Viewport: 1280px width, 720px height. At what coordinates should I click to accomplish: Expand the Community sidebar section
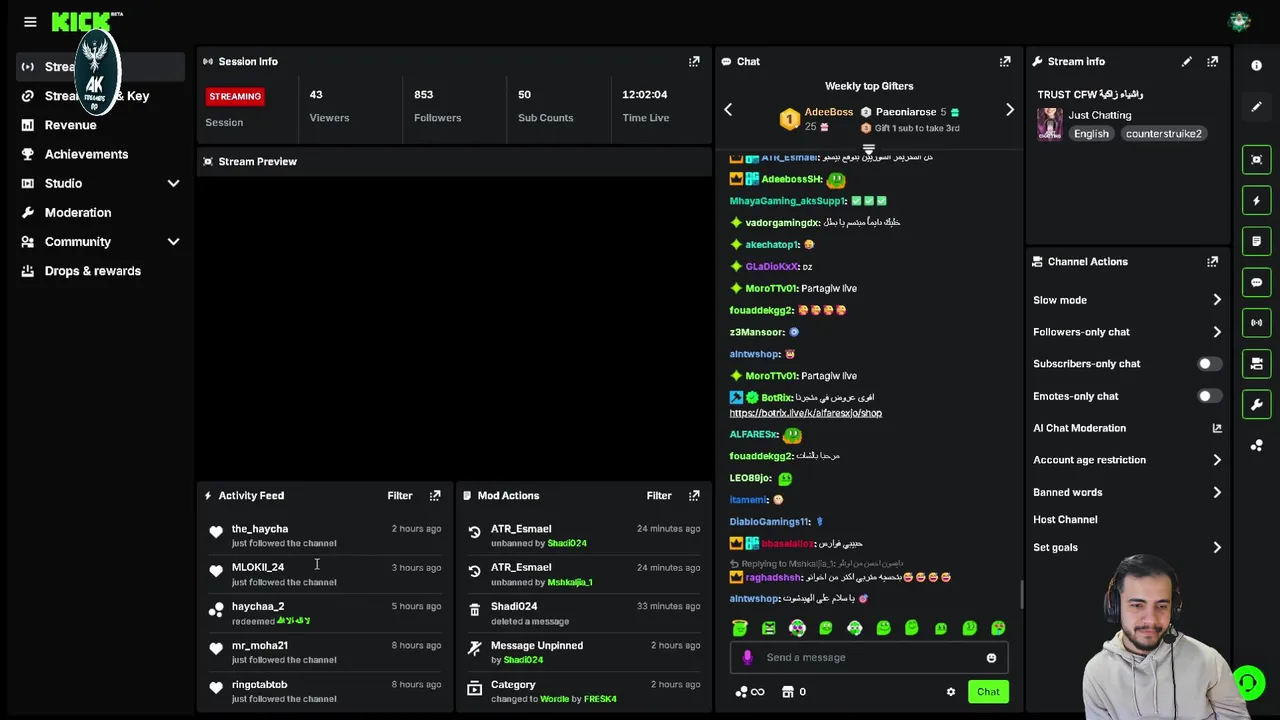[173, 242]
